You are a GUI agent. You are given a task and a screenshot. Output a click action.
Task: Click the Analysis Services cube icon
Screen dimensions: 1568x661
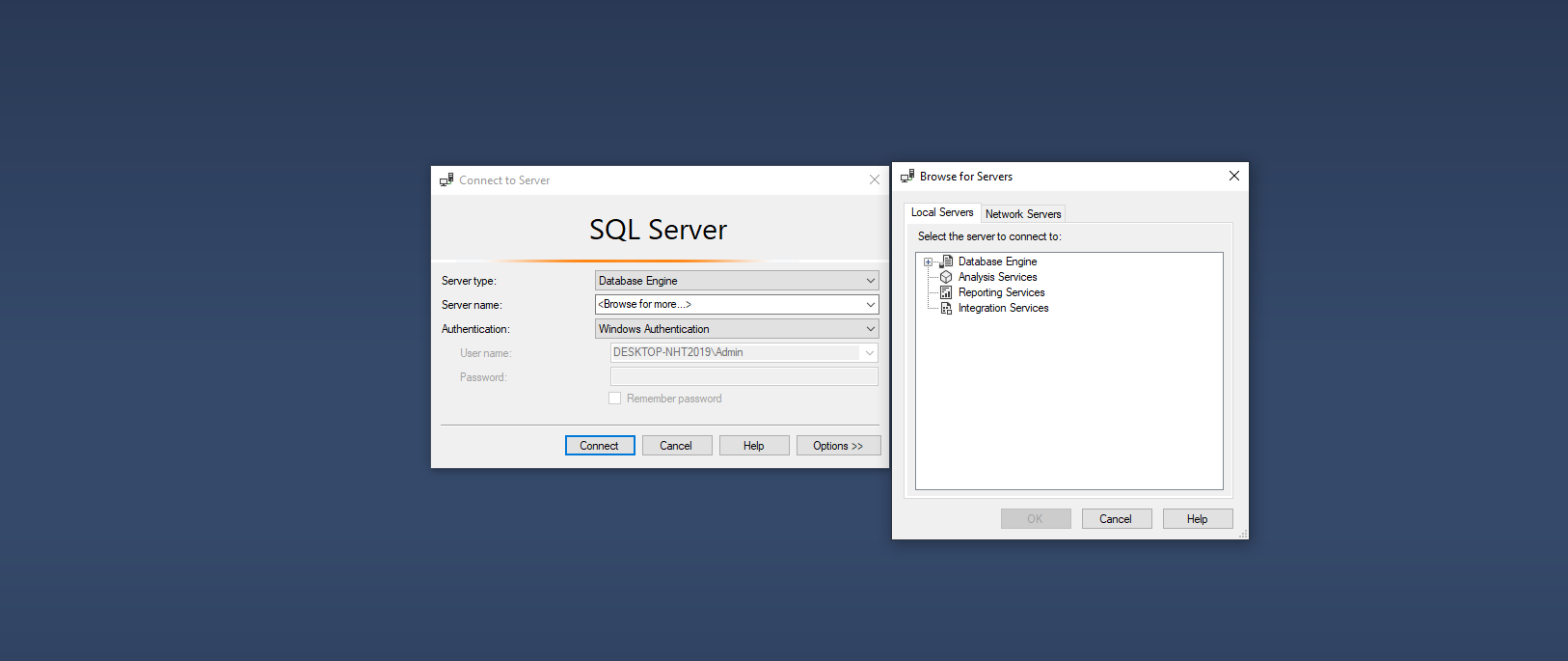(946, 277)
